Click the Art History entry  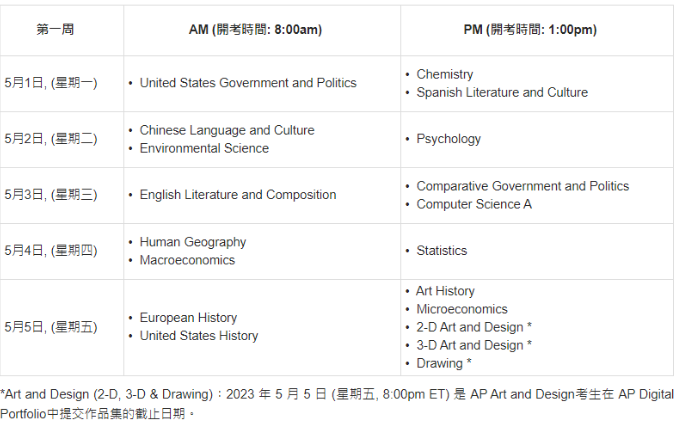pyautogui.click(x=445, y=291)
